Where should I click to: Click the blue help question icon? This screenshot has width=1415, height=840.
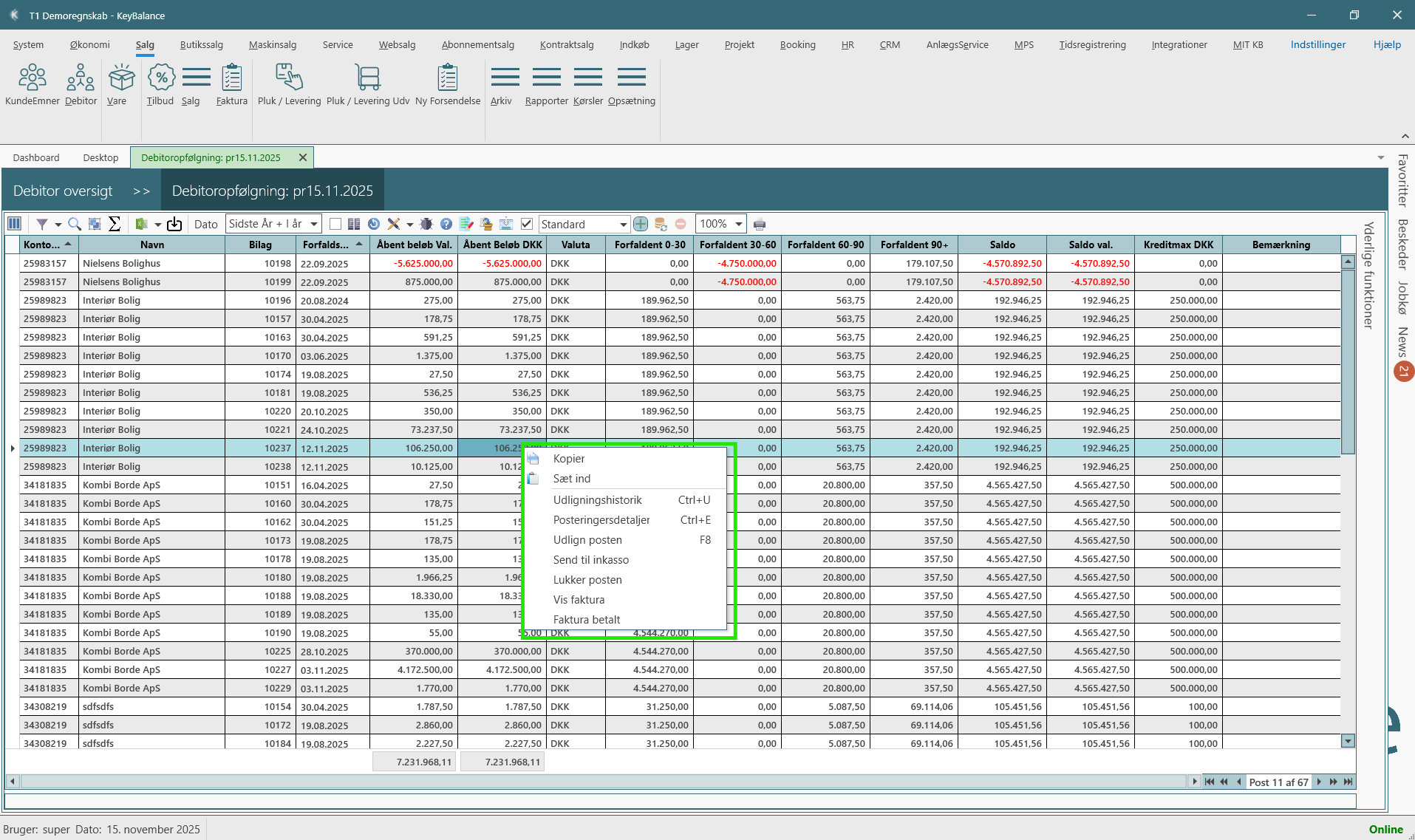tap(446, 224)
